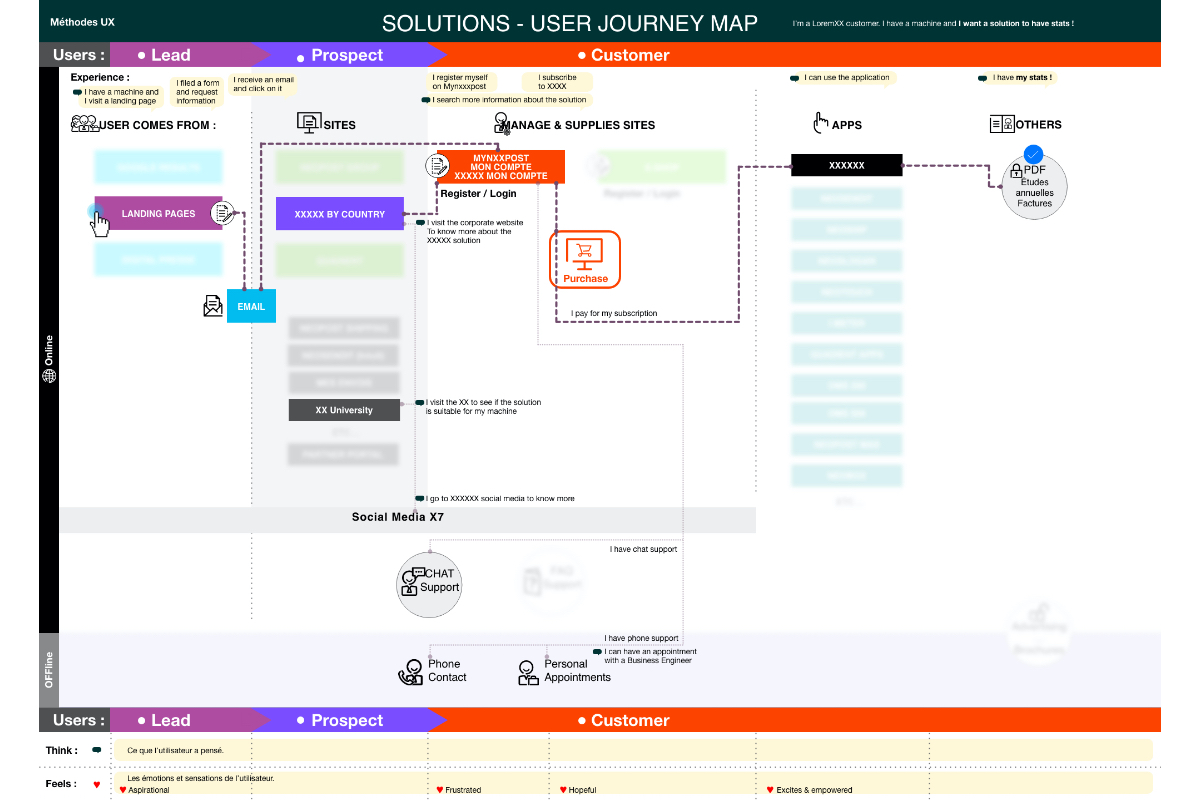Image resolution: width=1200 pixels, height=800 pixels.
Task: Click the blue EMAIL box
Action: coord(251,306)
